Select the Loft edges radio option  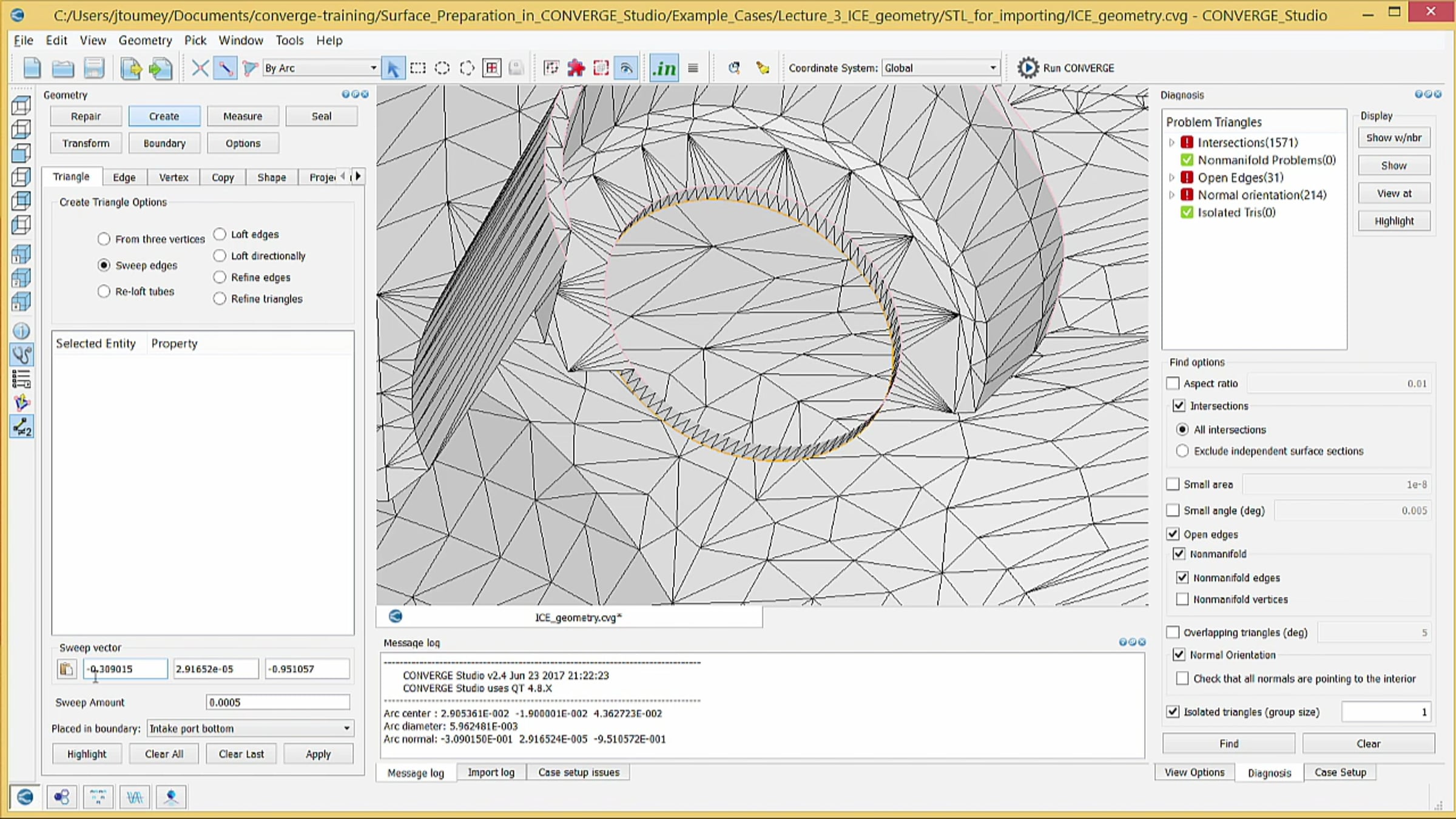pyautogui.click(x=220, y=234)
